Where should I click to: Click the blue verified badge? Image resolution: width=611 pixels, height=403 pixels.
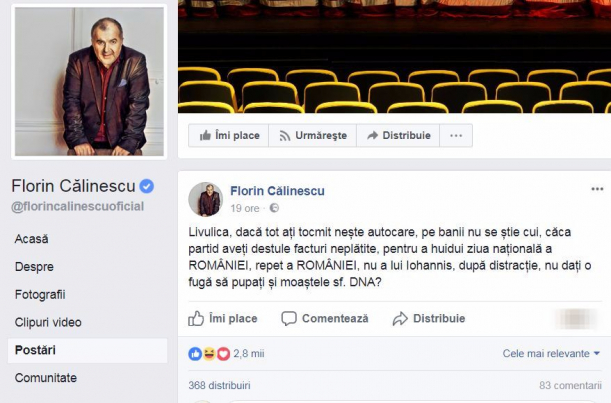(x=146, y=186)
